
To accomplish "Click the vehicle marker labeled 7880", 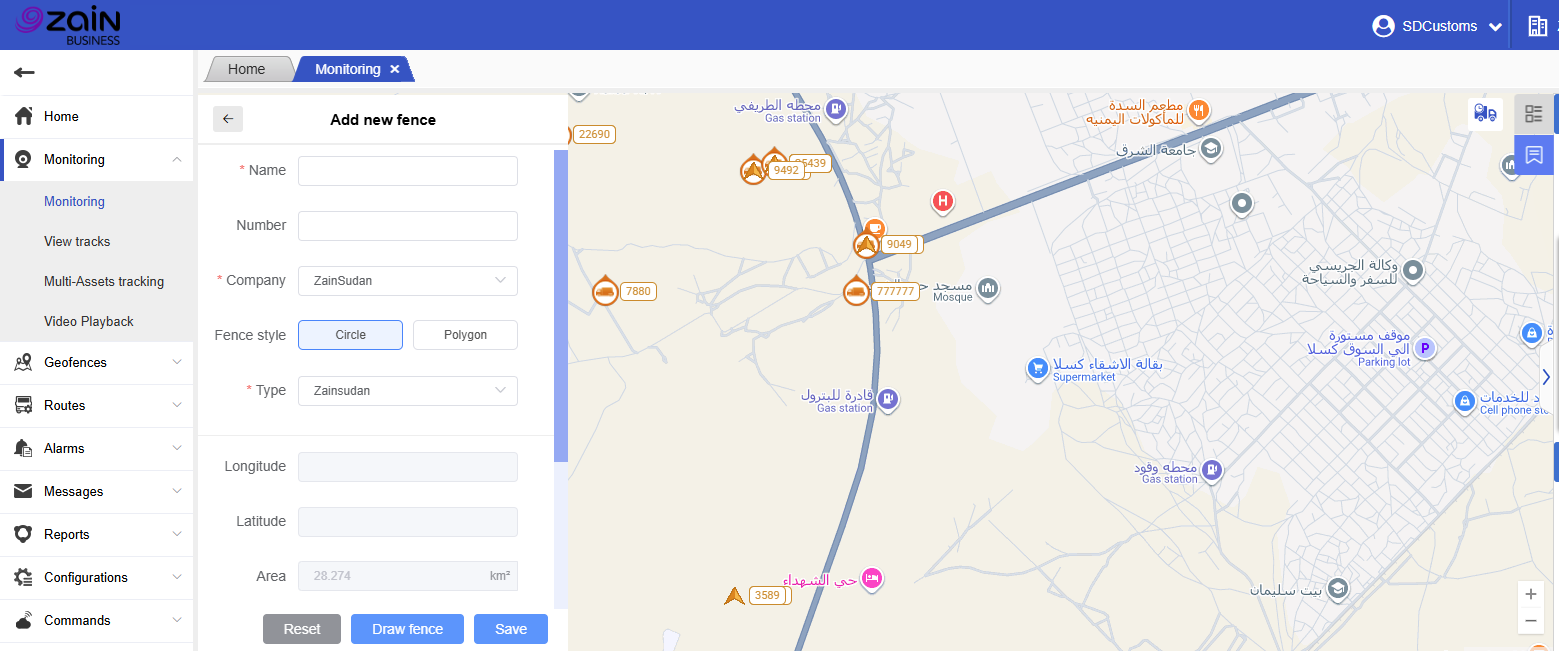I will [x=604, y=291].
